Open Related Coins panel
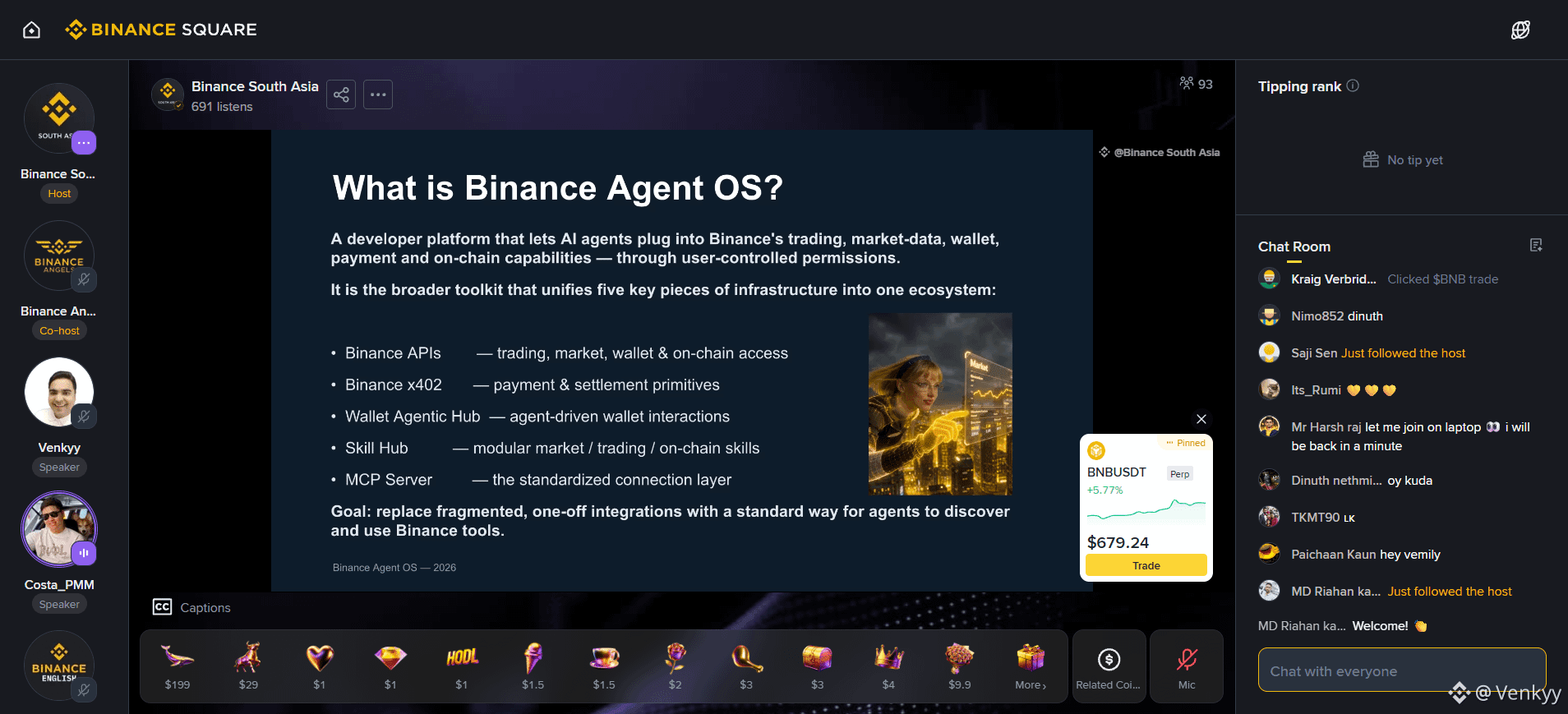The width and height of the screenshot is (1568, 714). click(1109, 666)
